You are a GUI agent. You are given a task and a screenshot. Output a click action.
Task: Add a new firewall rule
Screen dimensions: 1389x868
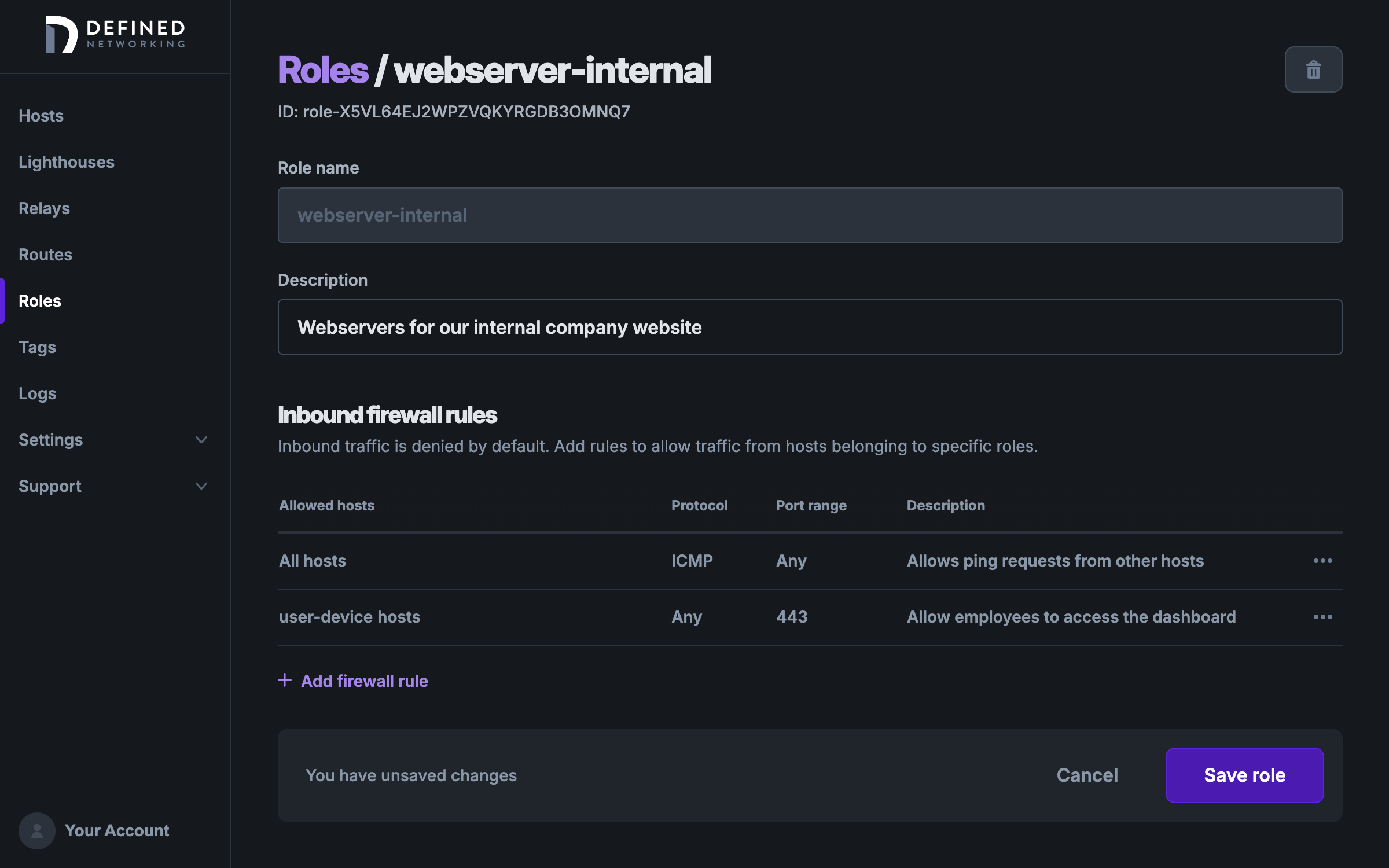click(353, 680)
